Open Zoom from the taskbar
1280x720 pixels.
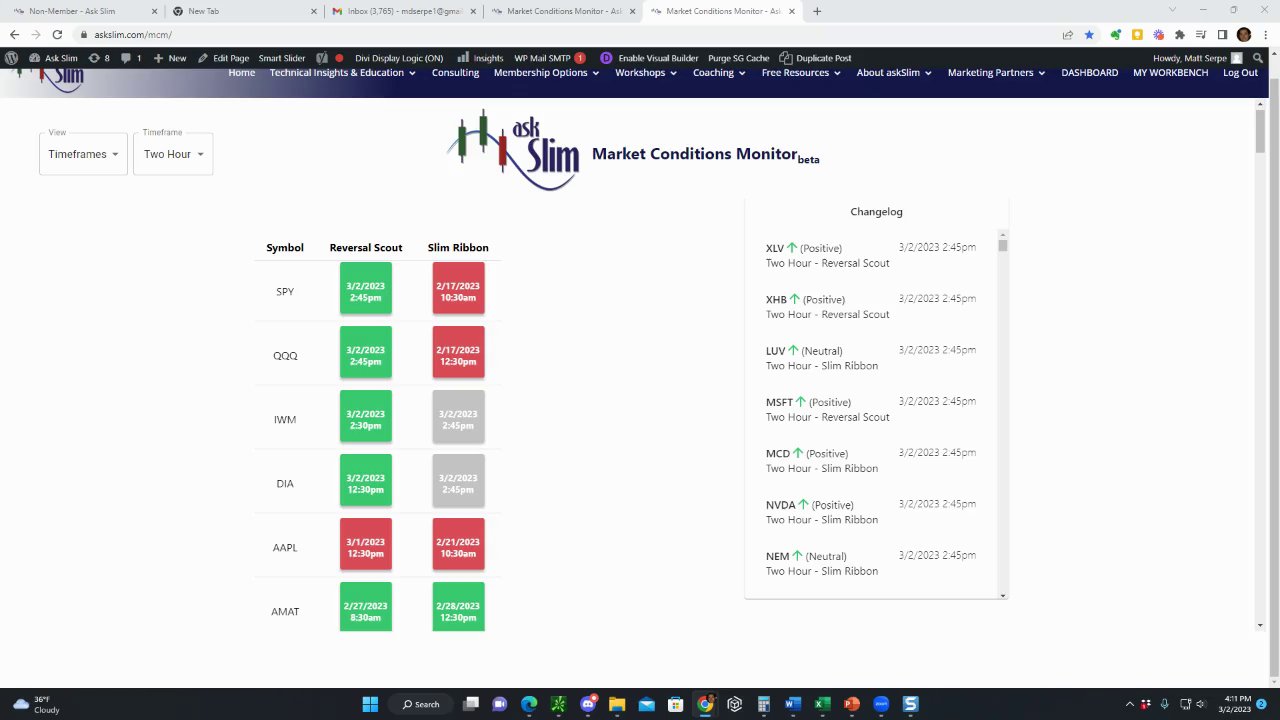point(881,704)
